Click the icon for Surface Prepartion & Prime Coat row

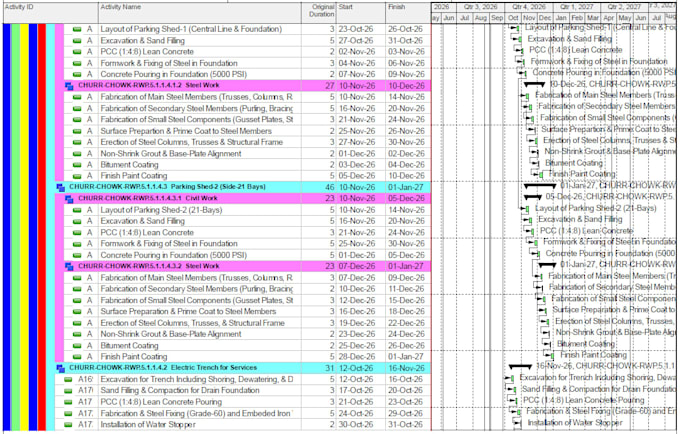tap(77, 131)
